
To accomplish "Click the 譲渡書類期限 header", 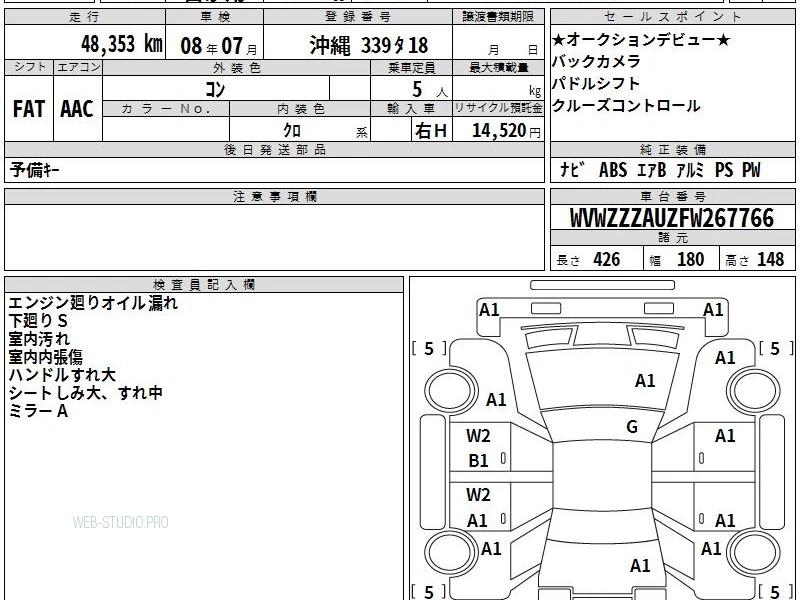I will tap(498, 17).
